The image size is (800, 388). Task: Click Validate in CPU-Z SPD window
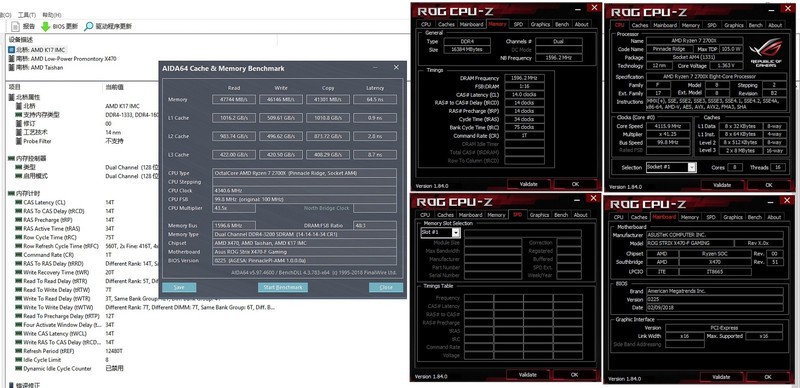coord(528,375)
